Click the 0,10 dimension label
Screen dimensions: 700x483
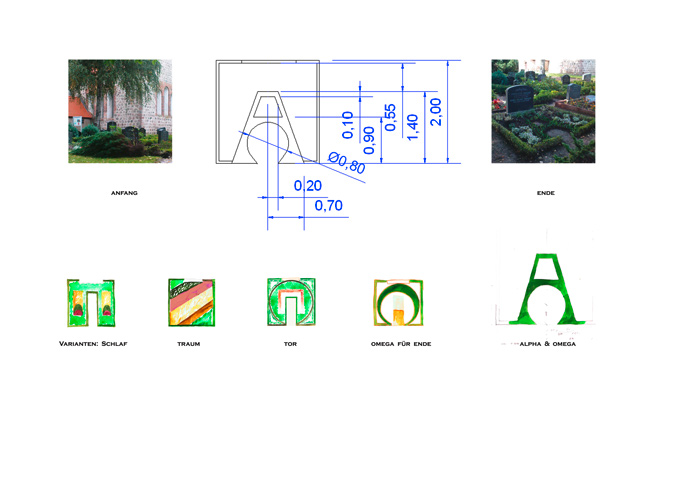coord(348,124)
